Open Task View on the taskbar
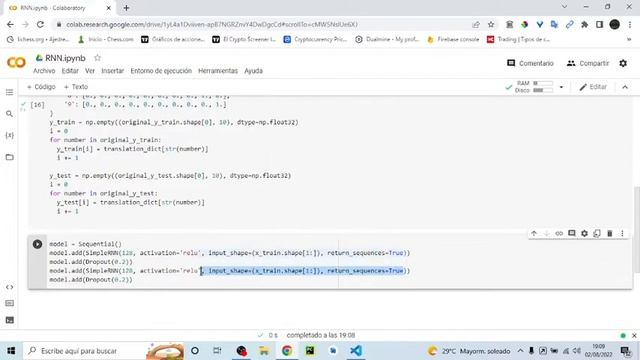This screenshot has height=360, width=640. (218, 351)
